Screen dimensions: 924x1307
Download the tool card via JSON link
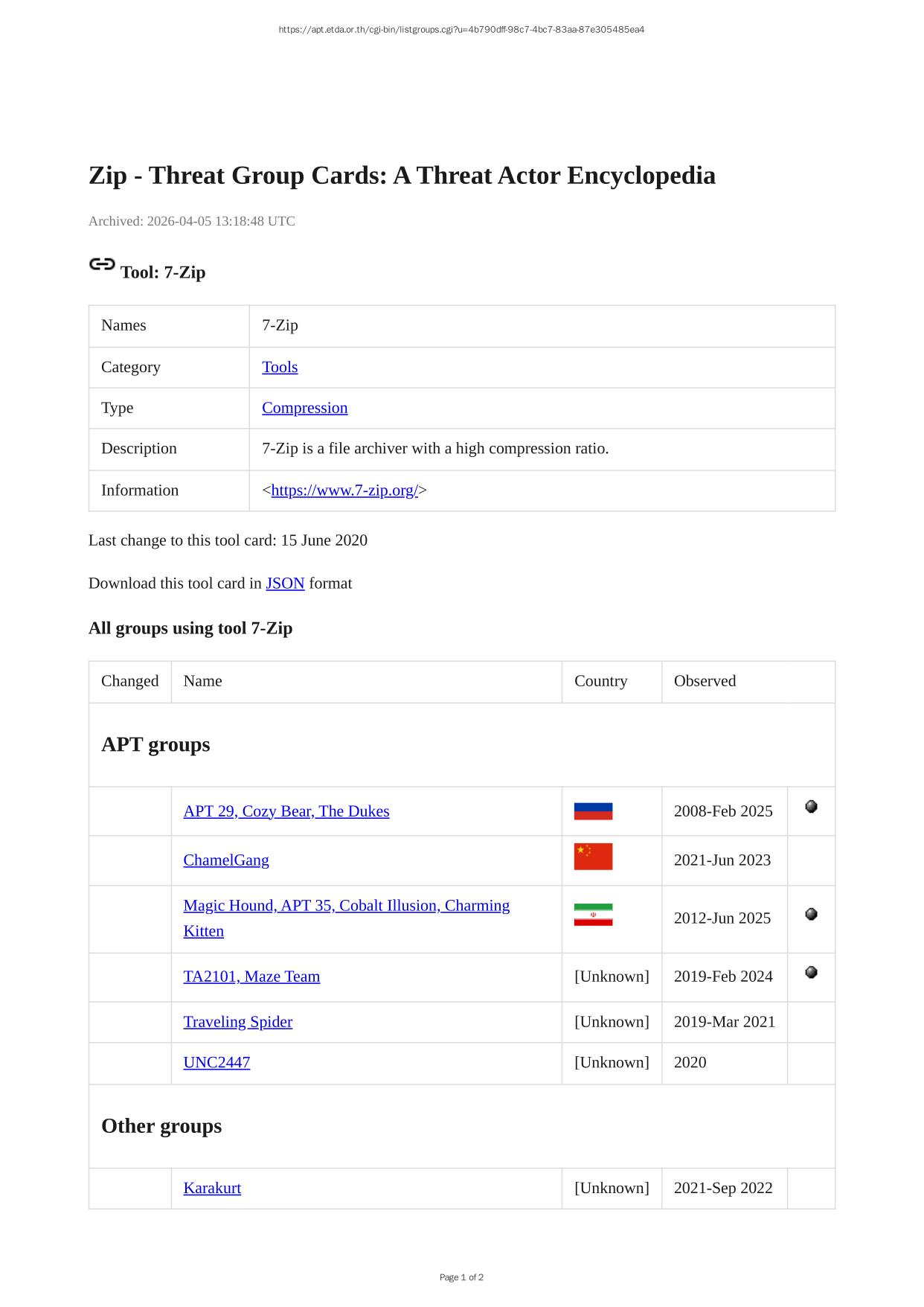(x=285, y=584)
